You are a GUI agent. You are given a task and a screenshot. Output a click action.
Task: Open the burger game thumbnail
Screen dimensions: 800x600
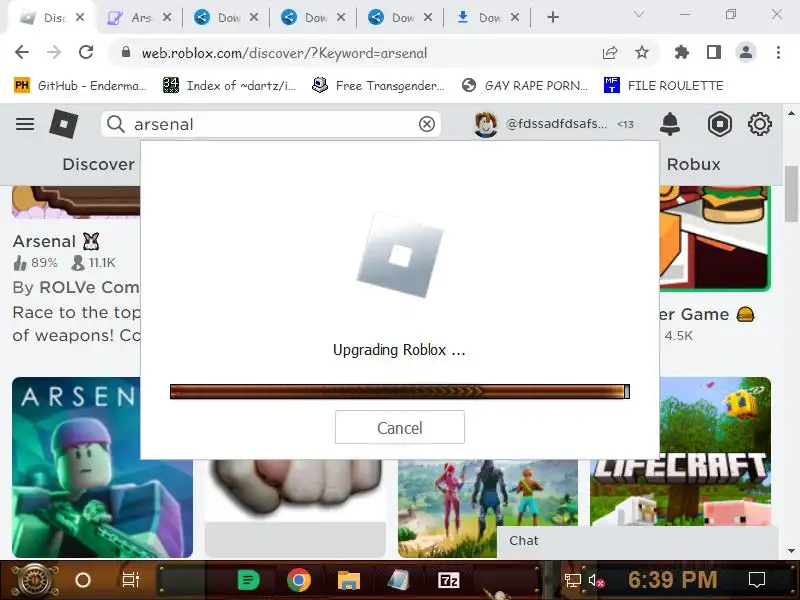click(x=714, y=238)
